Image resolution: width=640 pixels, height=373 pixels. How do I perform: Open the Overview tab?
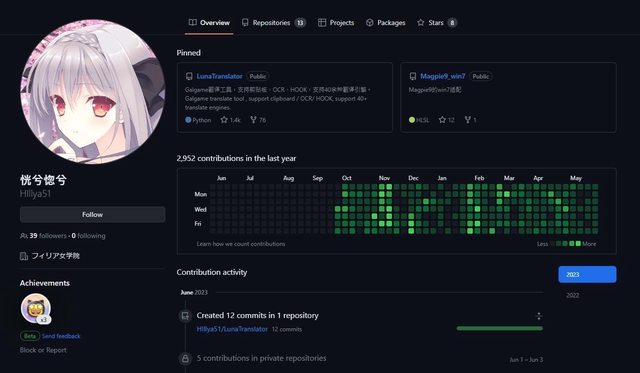[209, 23]
